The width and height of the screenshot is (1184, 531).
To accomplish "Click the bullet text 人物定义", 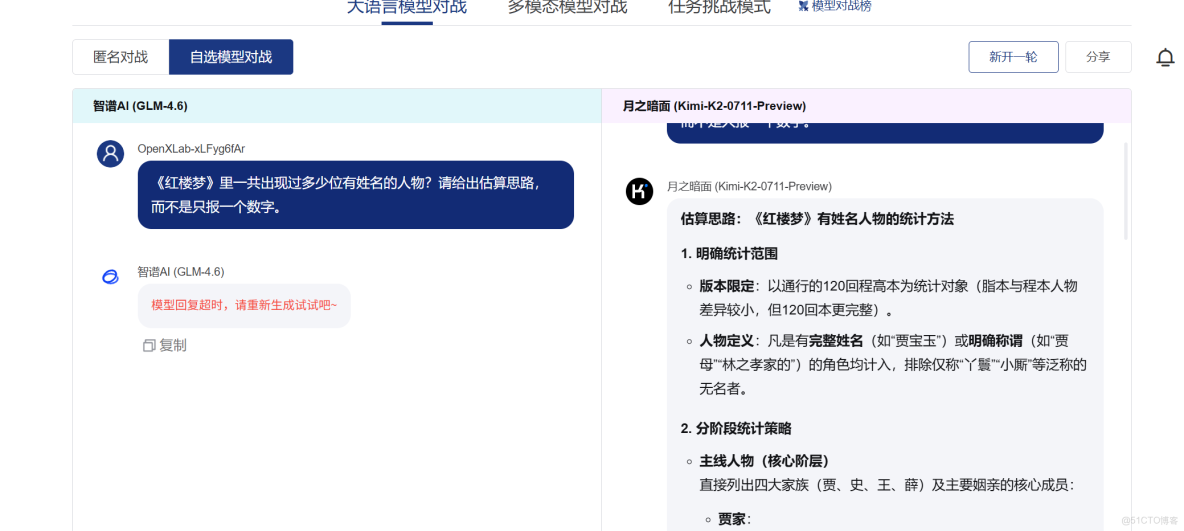I will pyautogui.click(x=726, y=341).
